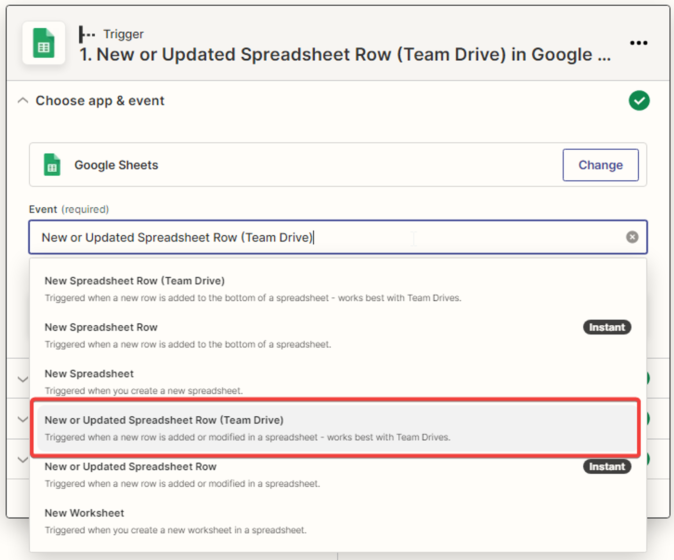Select New Spreadsheet Row (Team Drive) option

click(x=135, y=281)
